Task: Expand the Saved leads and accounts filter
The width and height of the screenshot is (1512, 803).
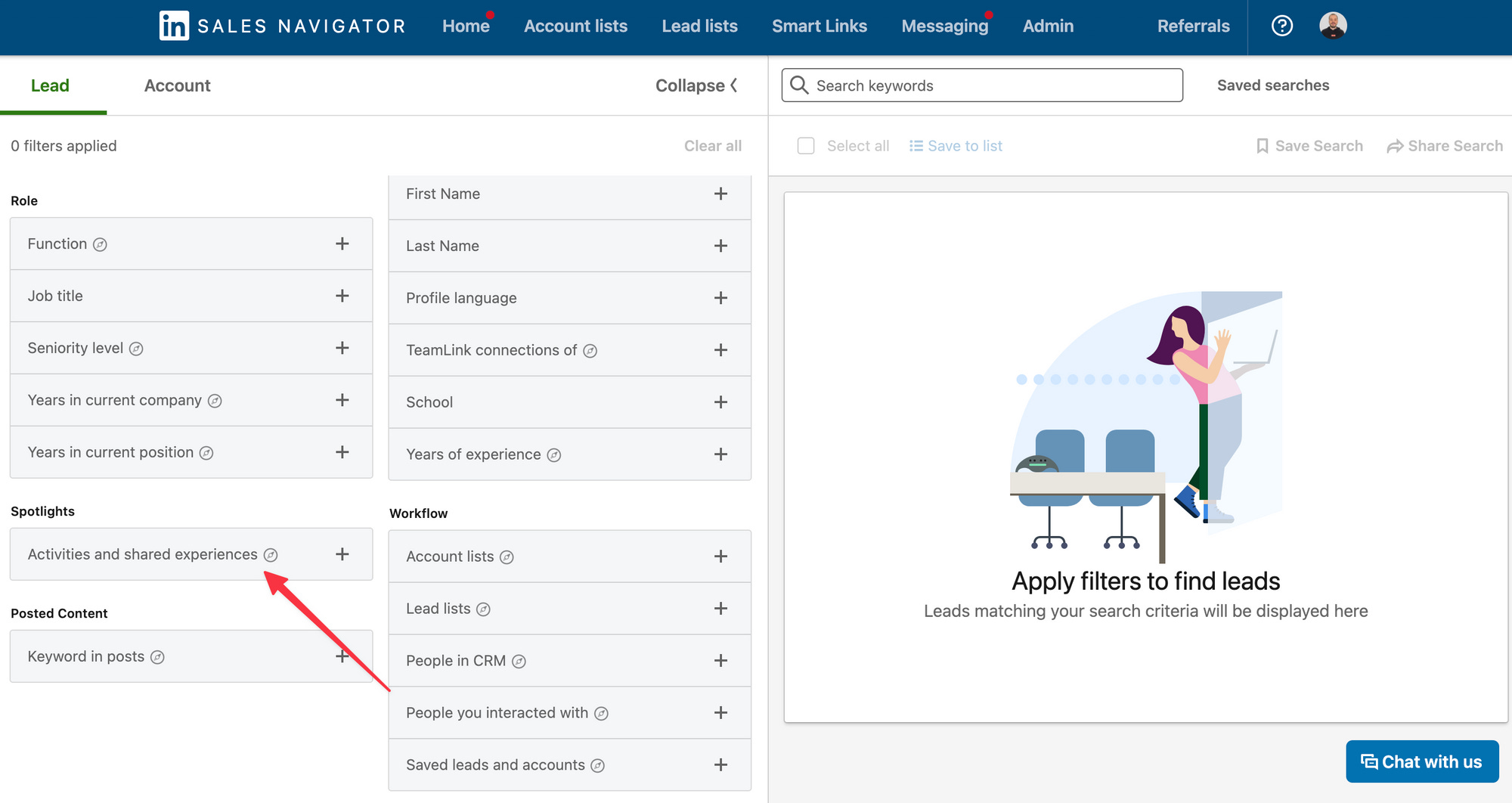Action: (721, 765)
